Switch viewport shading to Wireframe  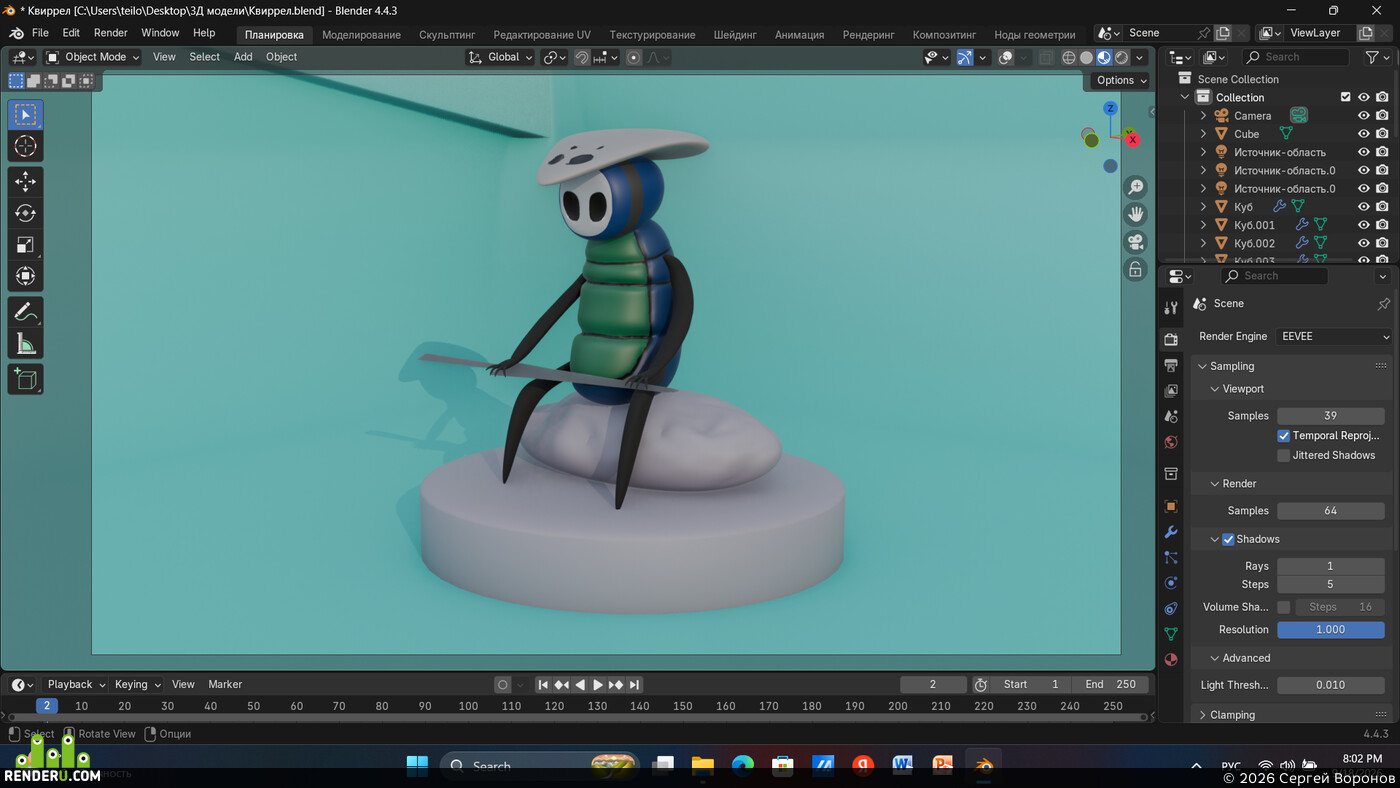tap(1069, 57)
